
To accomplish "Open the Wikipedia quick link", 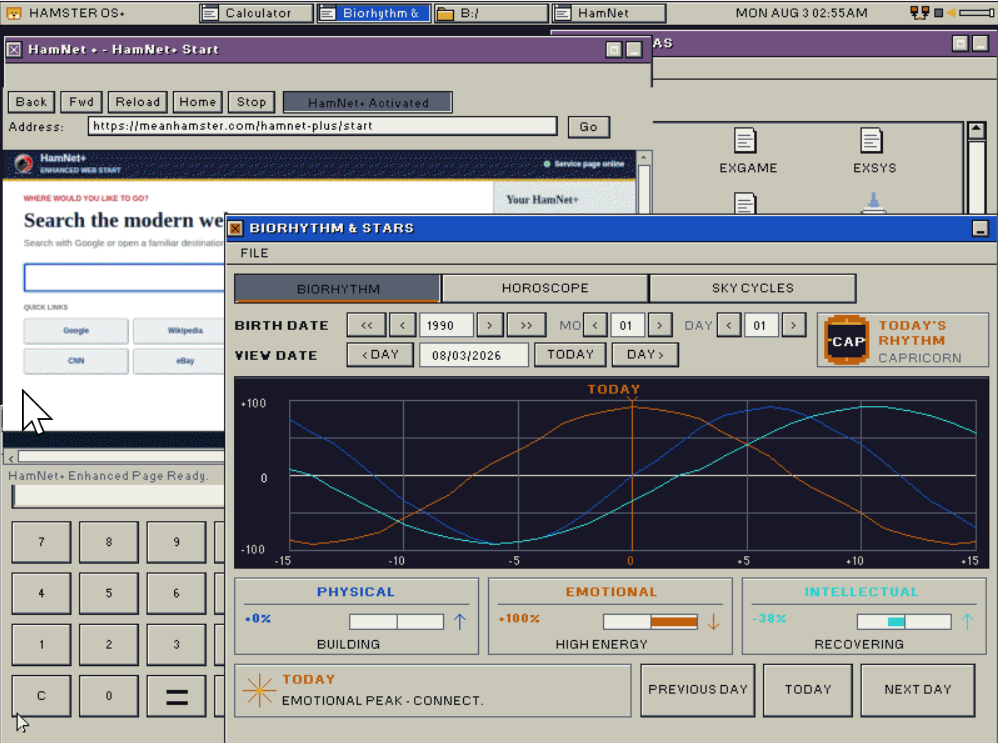I will [179, 330].
